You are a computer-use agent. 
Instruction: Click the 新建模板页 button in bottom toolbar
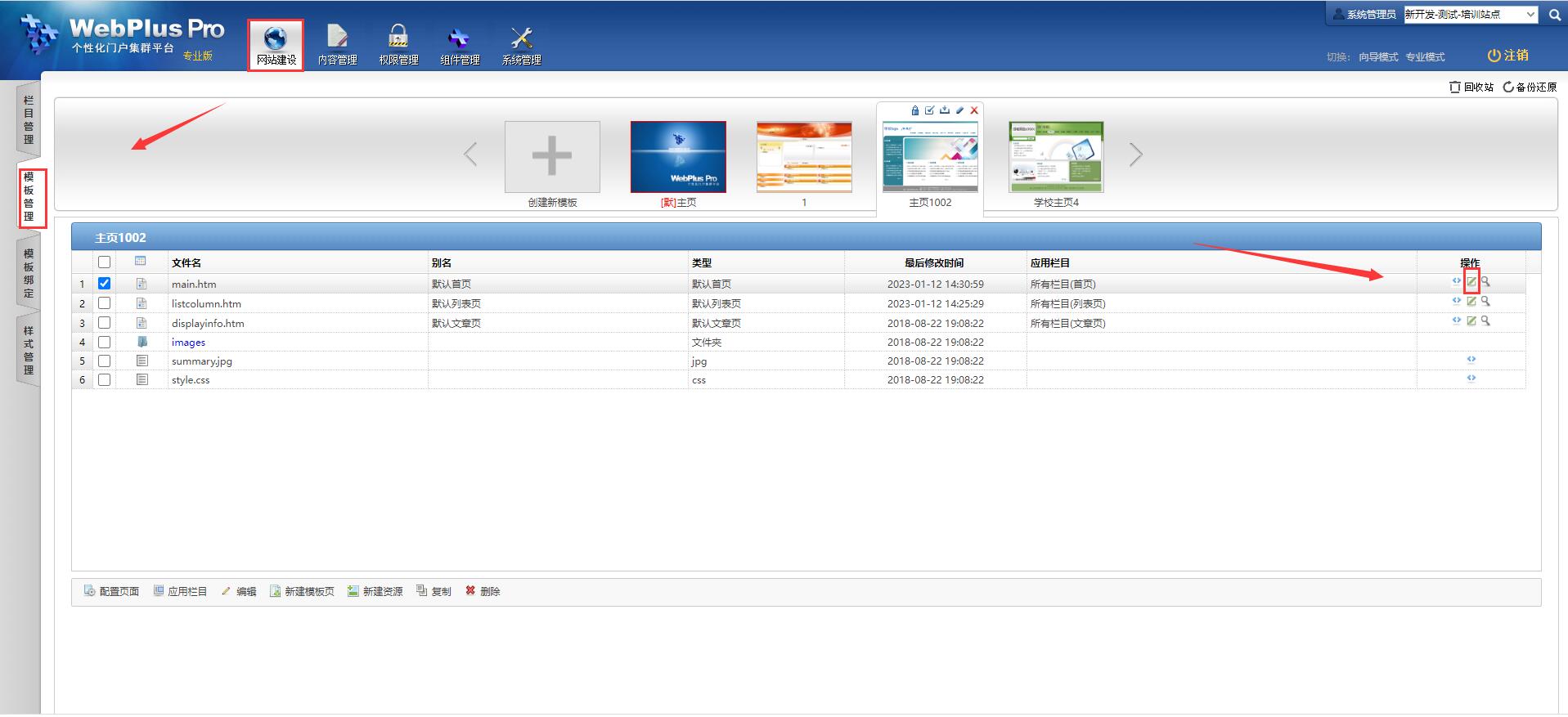pyautogui.click(x=302, y=591)
